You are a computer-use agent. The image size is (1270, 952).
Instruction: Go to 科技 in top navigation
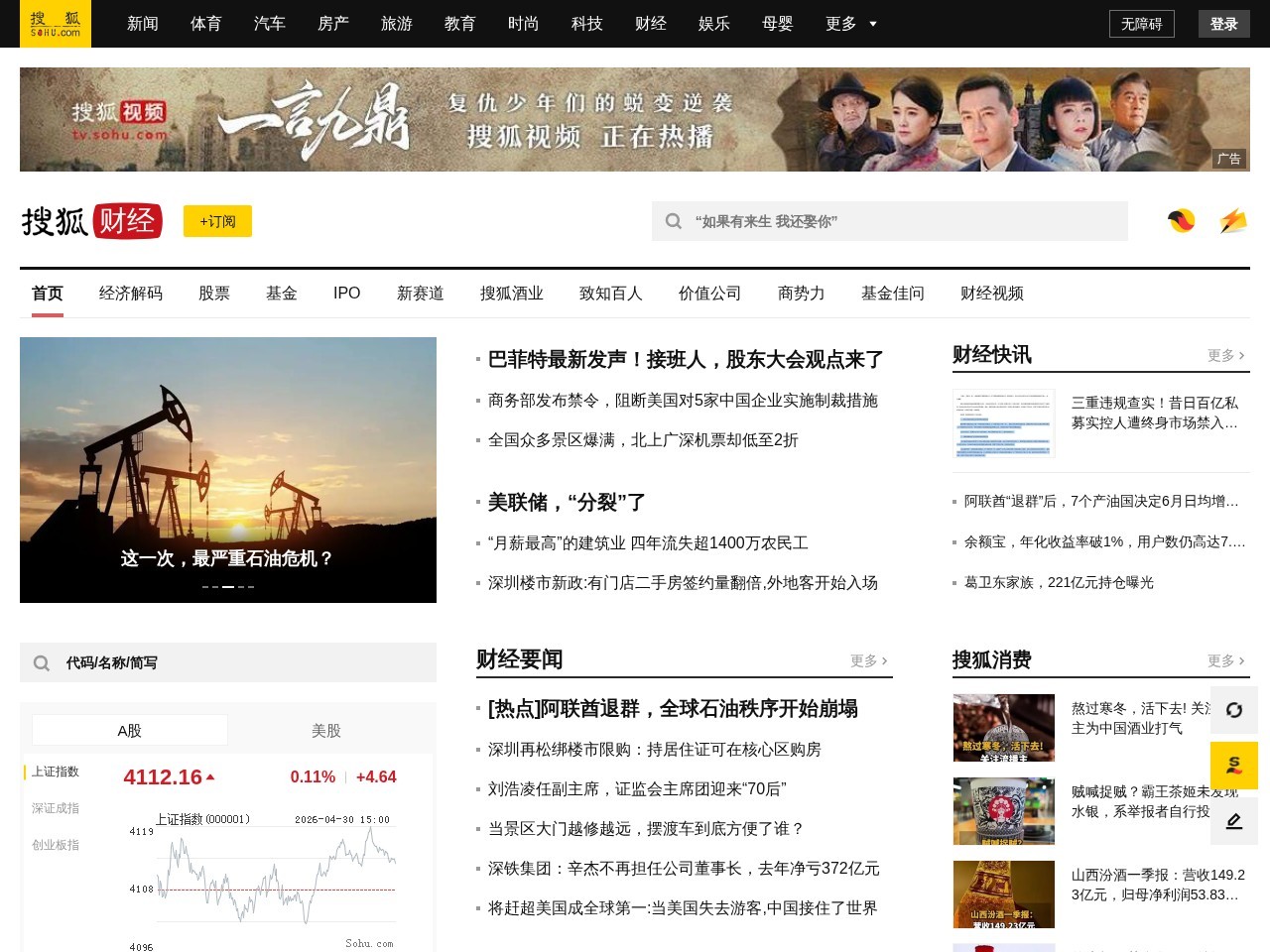(587, 24)
